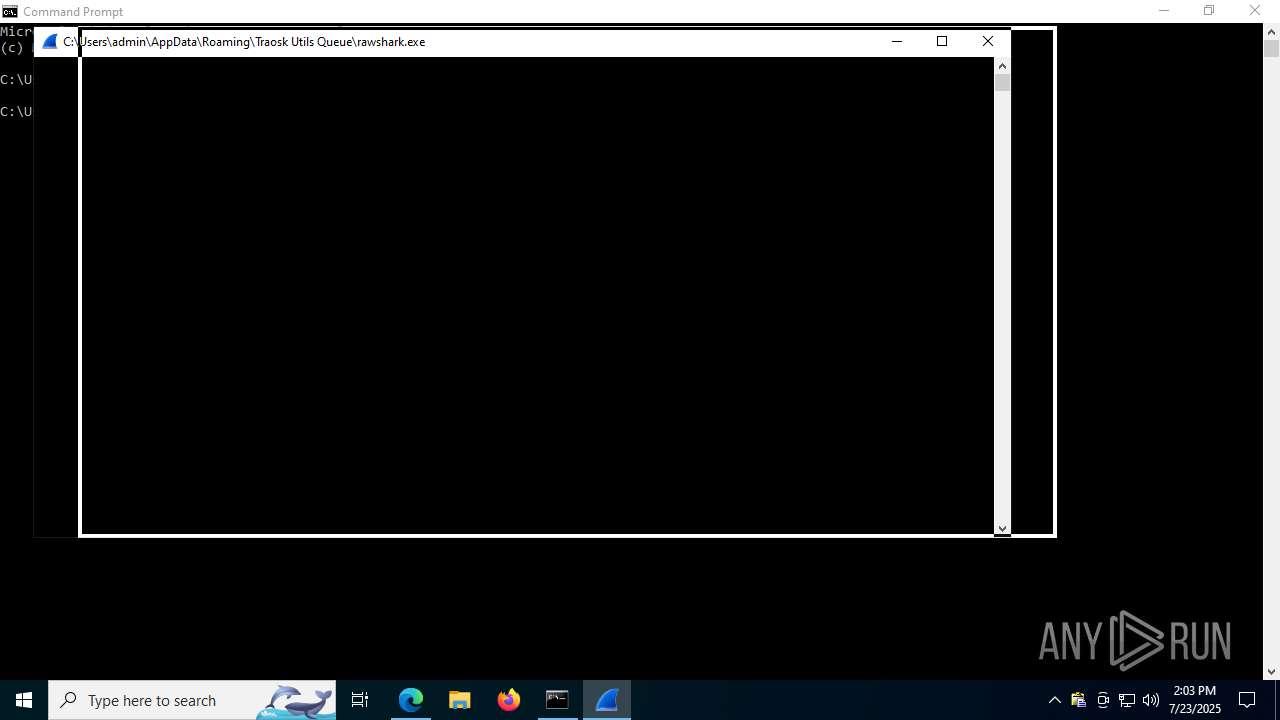Close the rawshark.exe window
1280x720 pixels.
[988, 41]
